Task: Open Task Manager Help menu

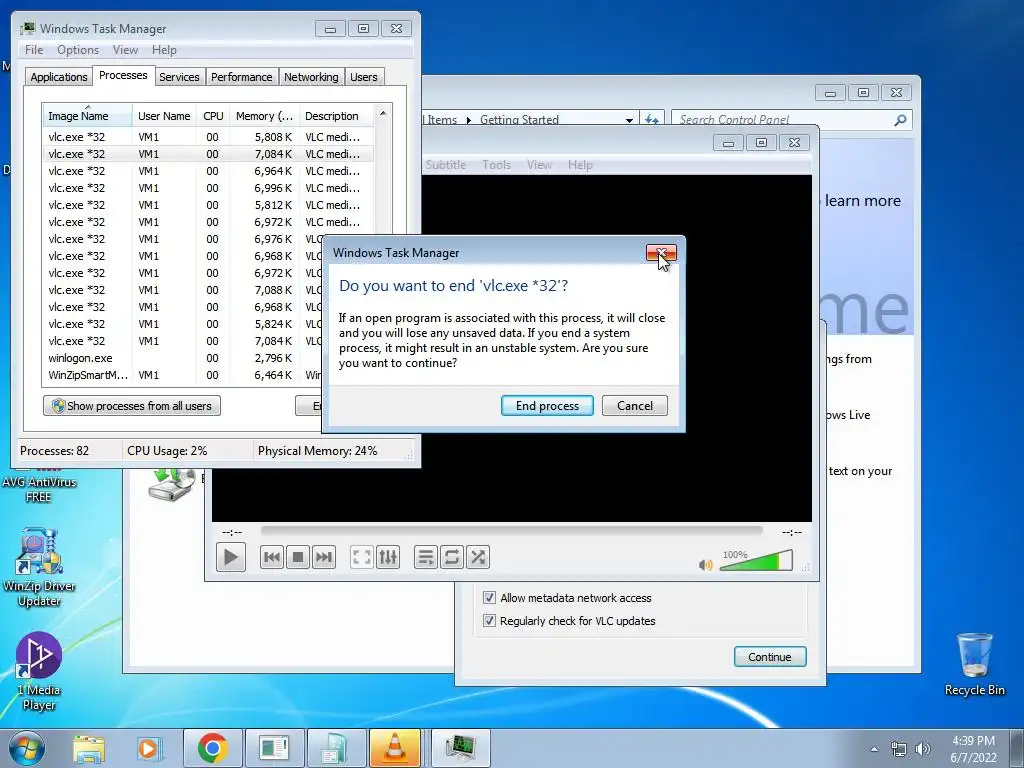Action: click(164, 50)
